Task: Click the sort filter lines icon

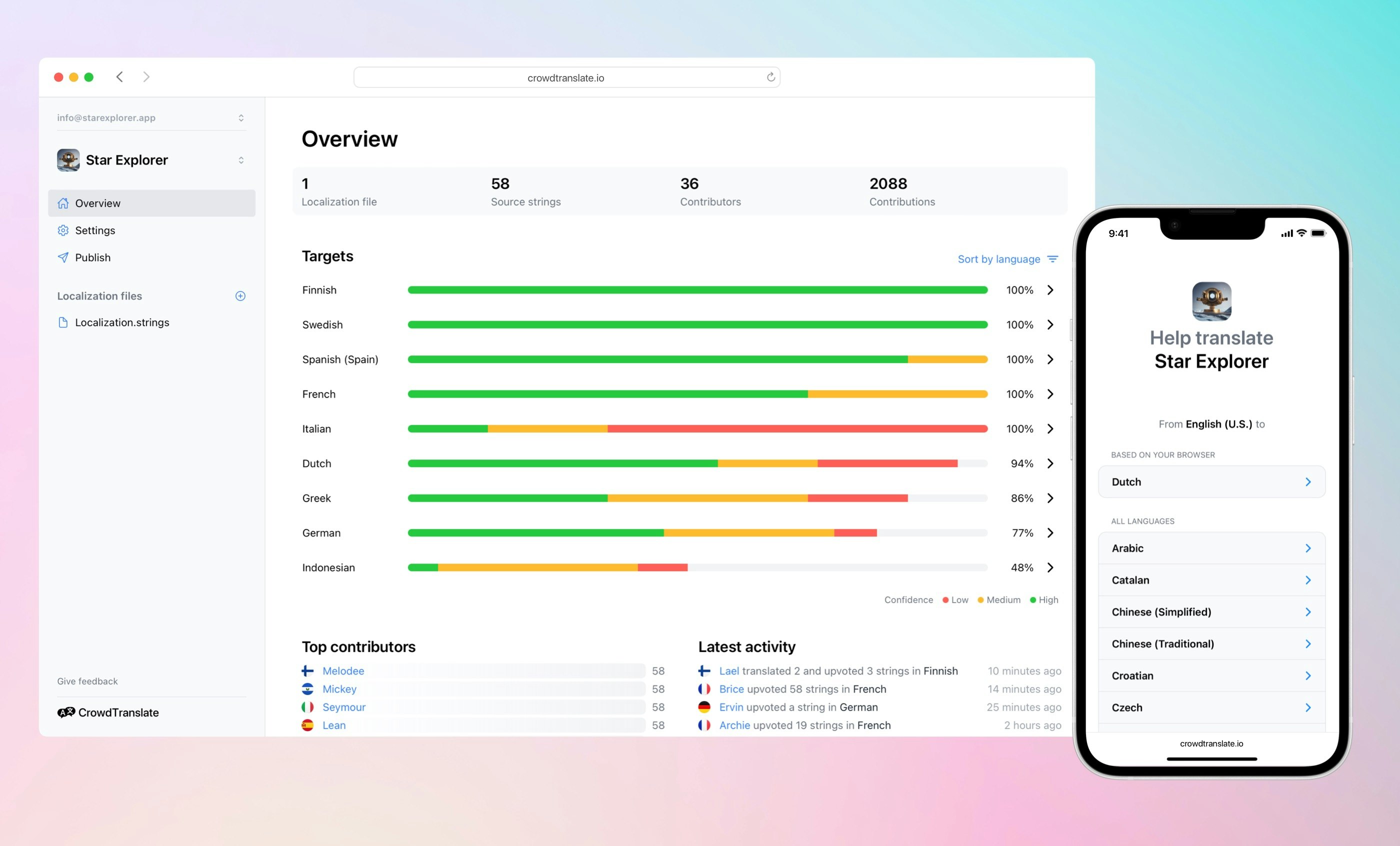Action: (x=1053, y=259)
